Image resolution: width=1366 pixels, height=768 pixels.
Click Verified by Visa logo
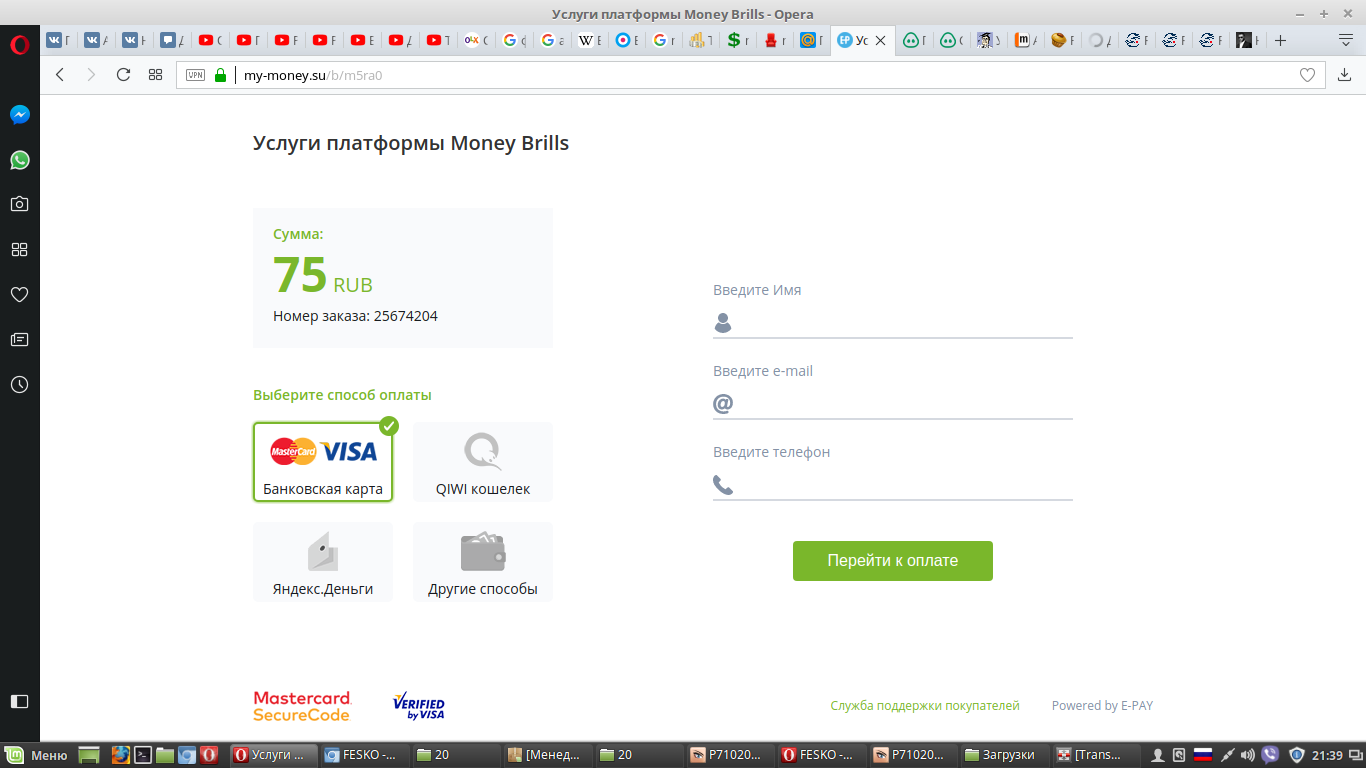tap(418, 706)
